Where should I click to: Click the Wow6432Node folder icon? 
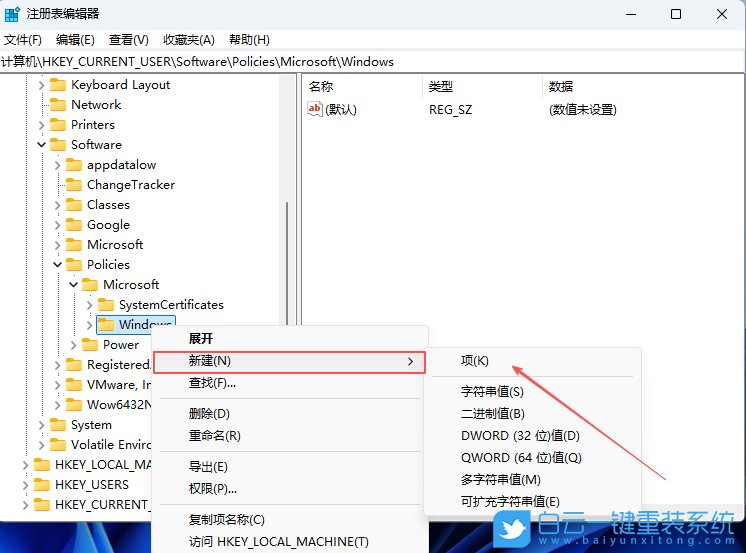coord(74,405)
